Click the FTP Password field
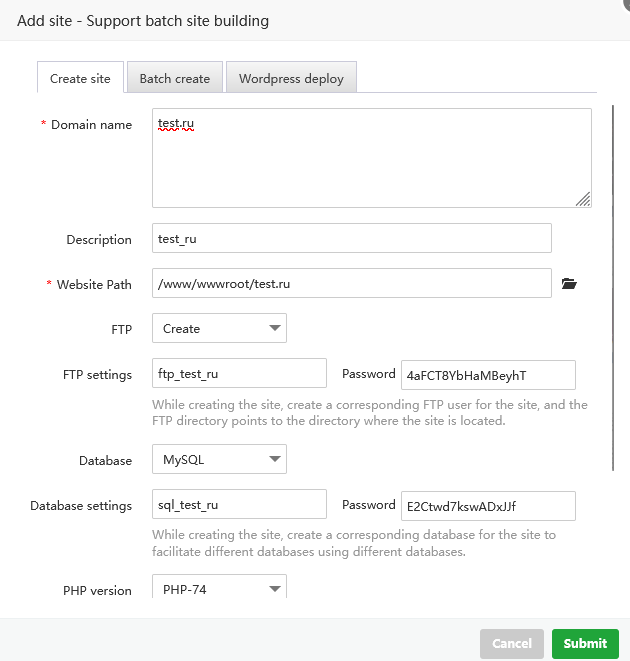The height and width of the screenshot is (661, 630). coord(487,375)
